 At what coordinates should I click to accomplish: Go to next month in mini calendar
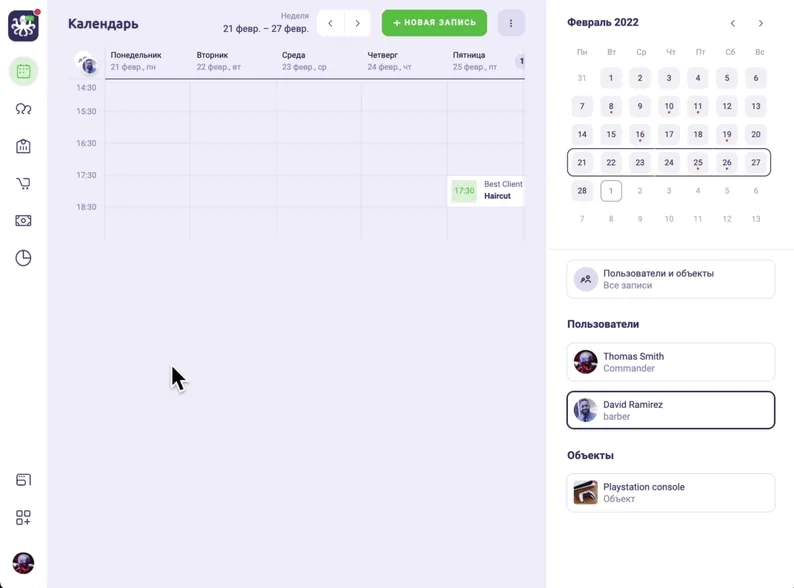[x=761, y=23]
